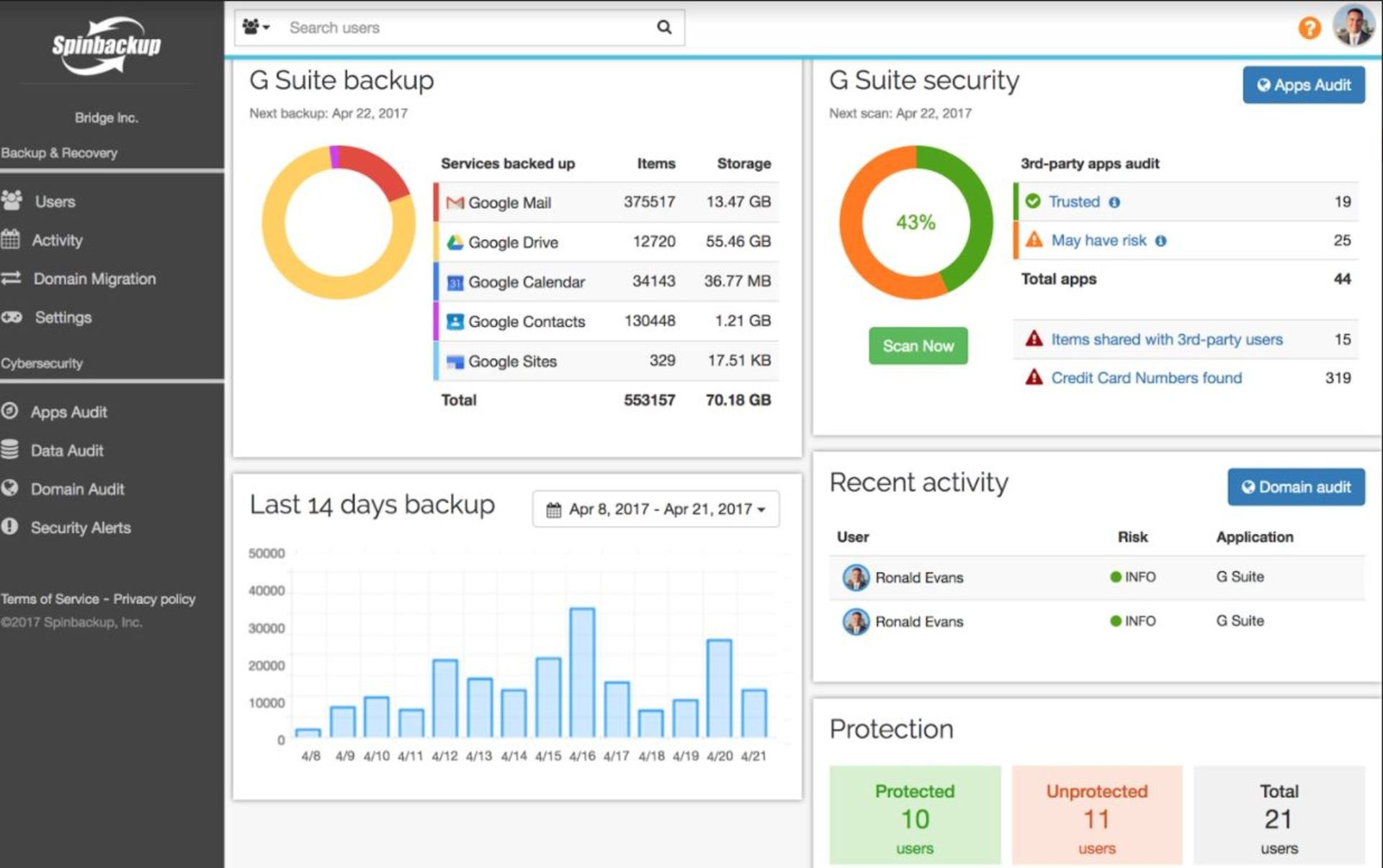Click the search magnifier icon
Image resolution: width=1383 pixels, height=868 pixels.
(x=664, y=27)
